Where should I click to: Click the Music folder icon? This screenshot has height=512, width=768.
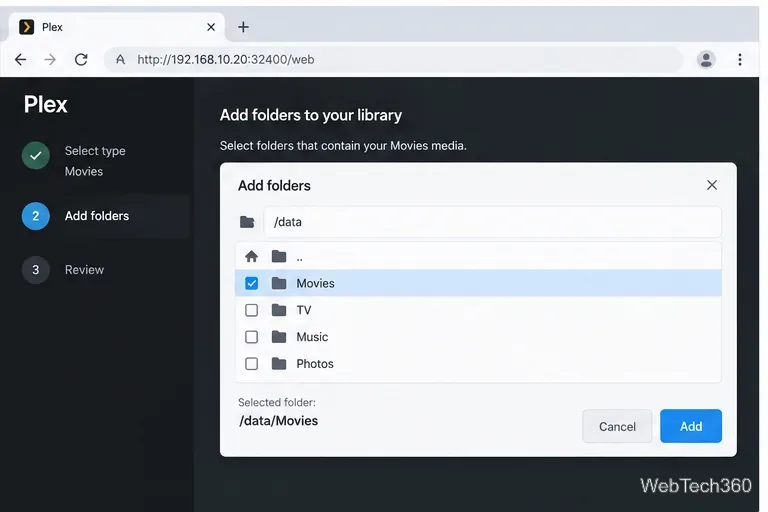(x=279, y=337)
